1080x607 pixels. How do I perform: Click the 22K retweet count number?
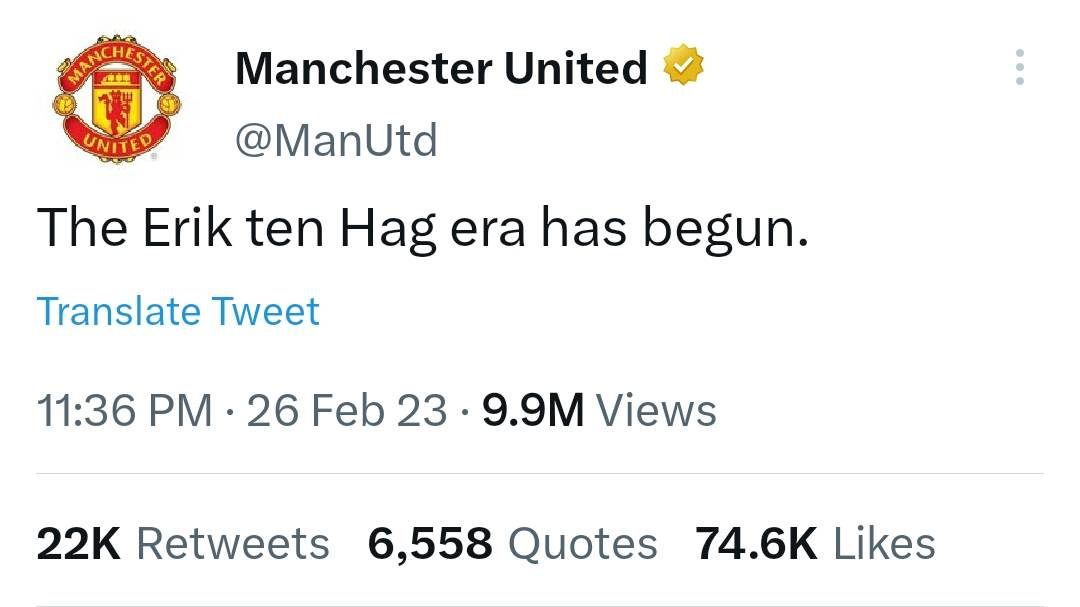pos(78,544)
